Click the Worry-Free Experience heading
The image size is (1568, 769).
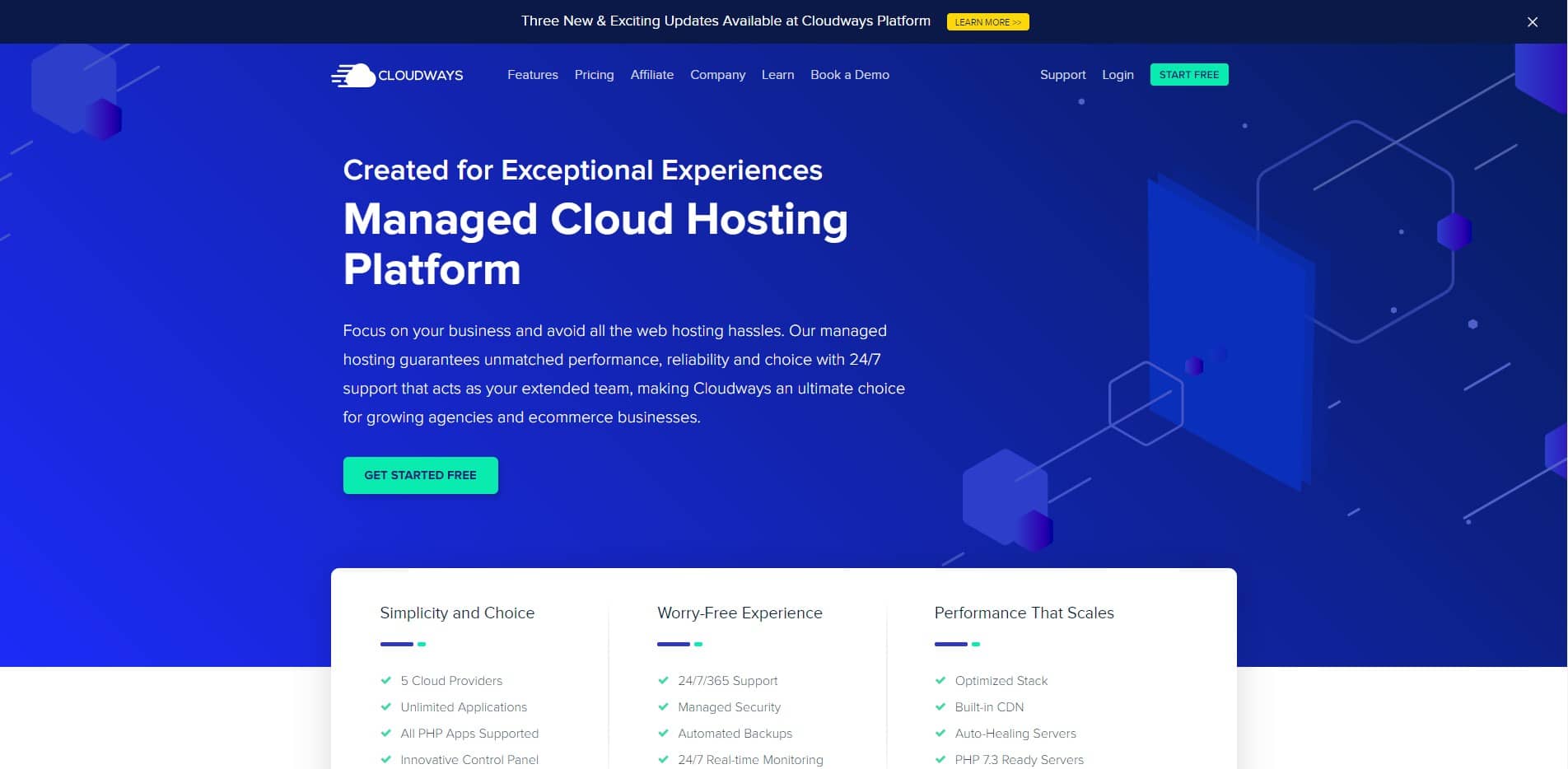[x=740, y=613]
